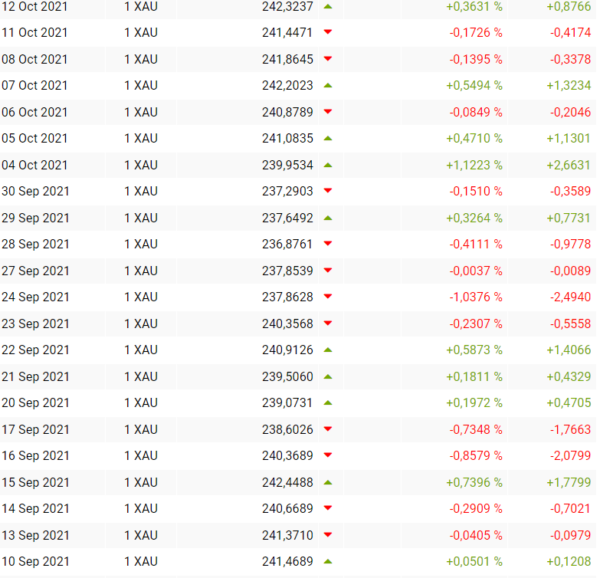Click the price 237,8628
Viewport: 600px width, 578px height.
tap(287, 297)
